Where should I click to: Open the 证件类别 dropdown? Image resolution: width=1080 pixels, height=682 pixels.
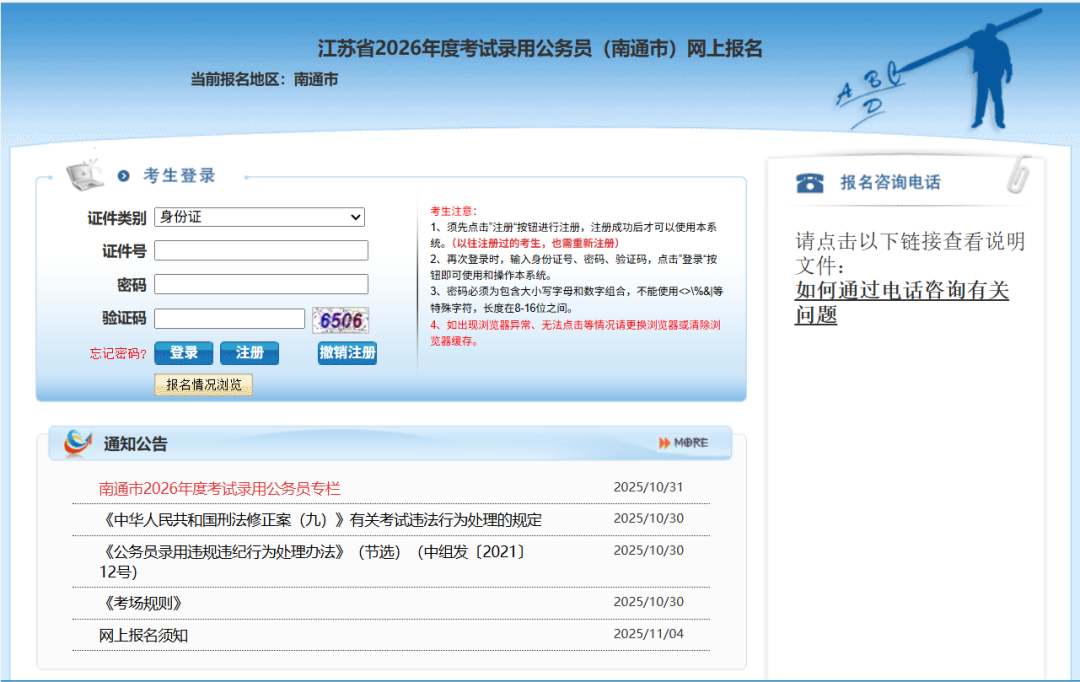pyautogui.click(x=258, y=217)
